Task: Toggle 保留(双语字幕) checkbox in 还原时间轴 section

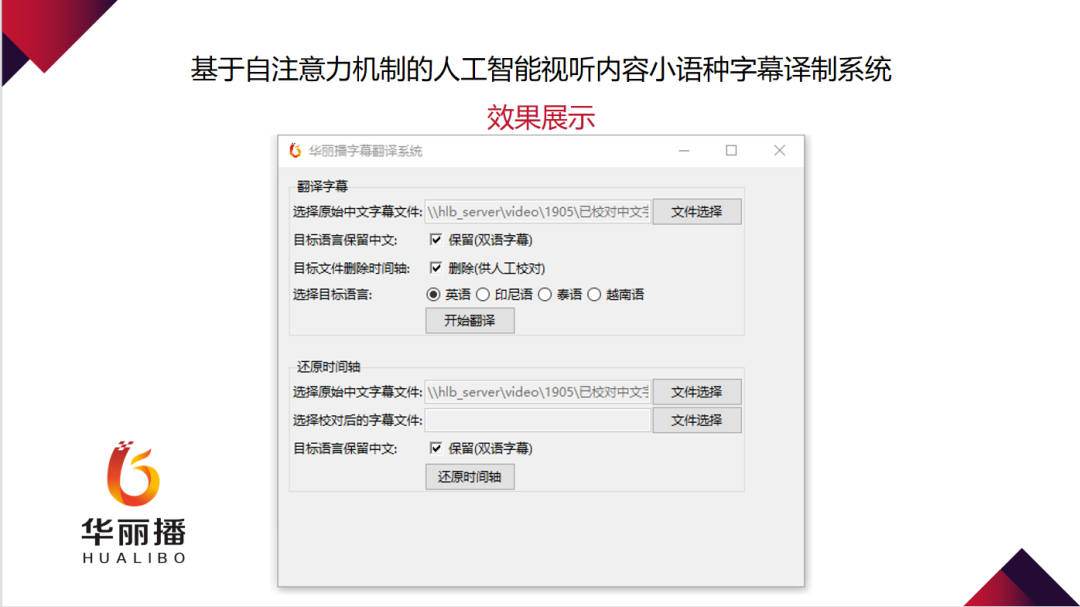Action: (435, 449)
